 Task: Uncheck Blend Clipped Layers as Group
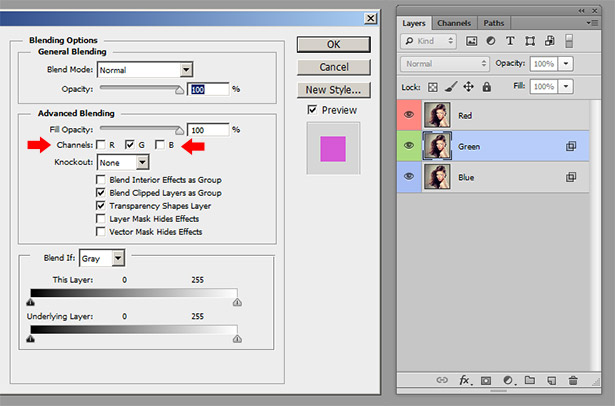tap(101, 193)
